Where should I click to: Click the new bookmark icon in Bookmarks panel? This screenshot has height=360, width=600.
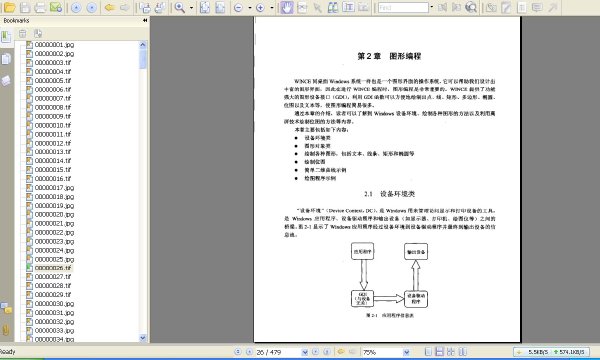coord(38,33)
